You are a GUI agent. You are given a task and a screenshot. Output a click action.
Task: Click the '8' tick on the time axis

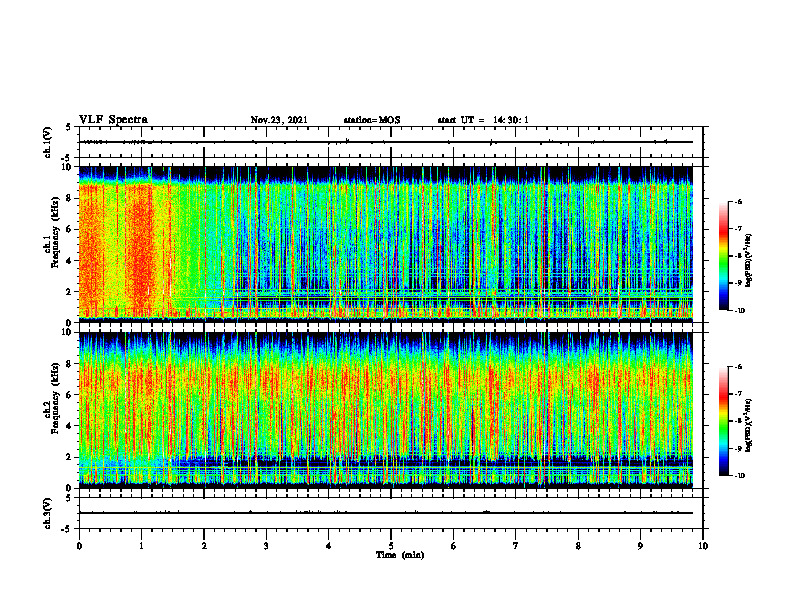(578, 546)
